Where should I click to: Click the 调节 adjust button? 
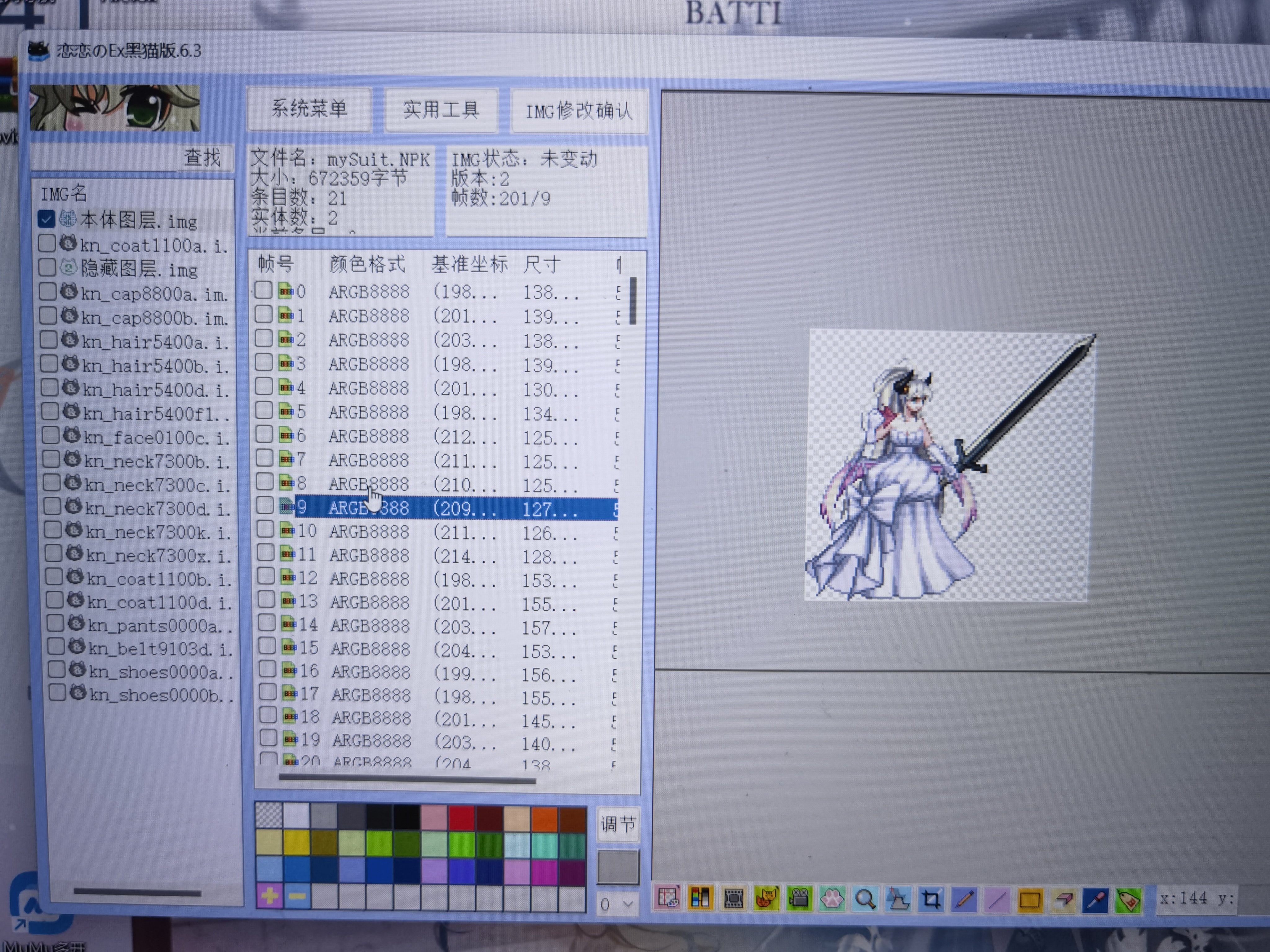click(x=618, y=825)
